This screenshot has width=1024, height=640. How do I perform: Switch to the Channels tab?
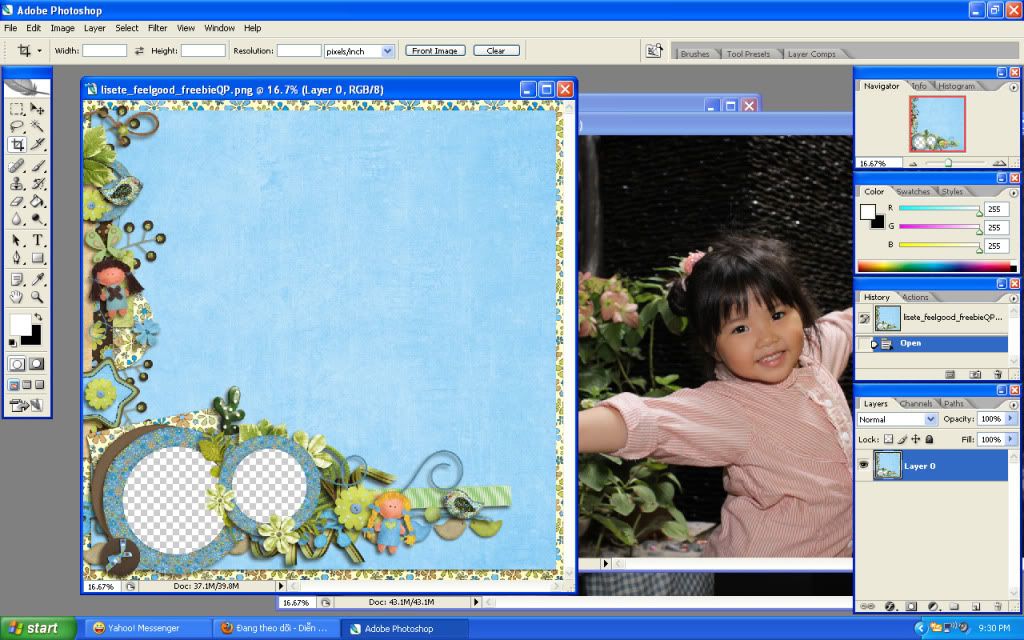[915, 404]
